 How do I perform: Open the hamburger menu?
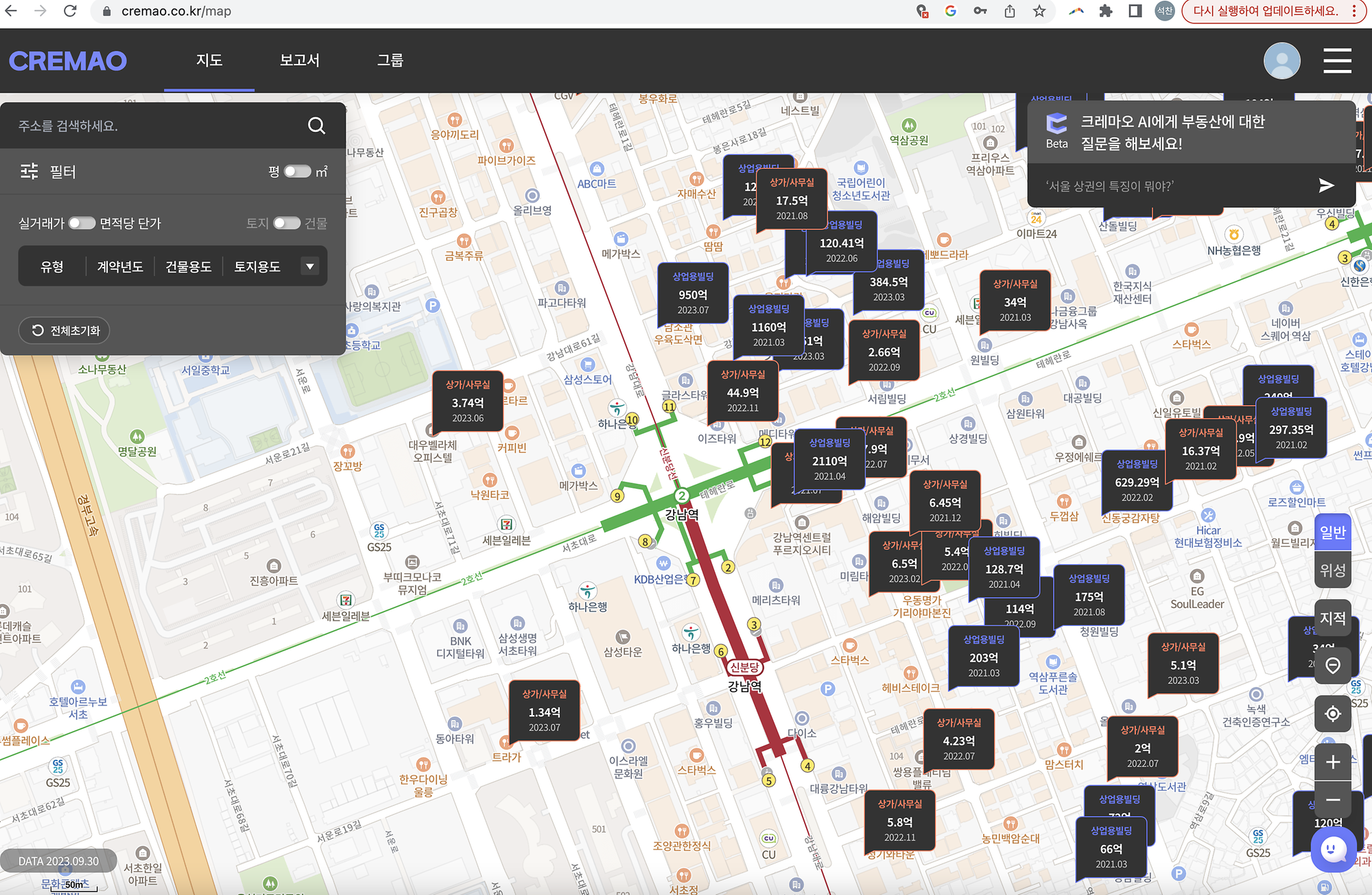[x=1337, y=60]
